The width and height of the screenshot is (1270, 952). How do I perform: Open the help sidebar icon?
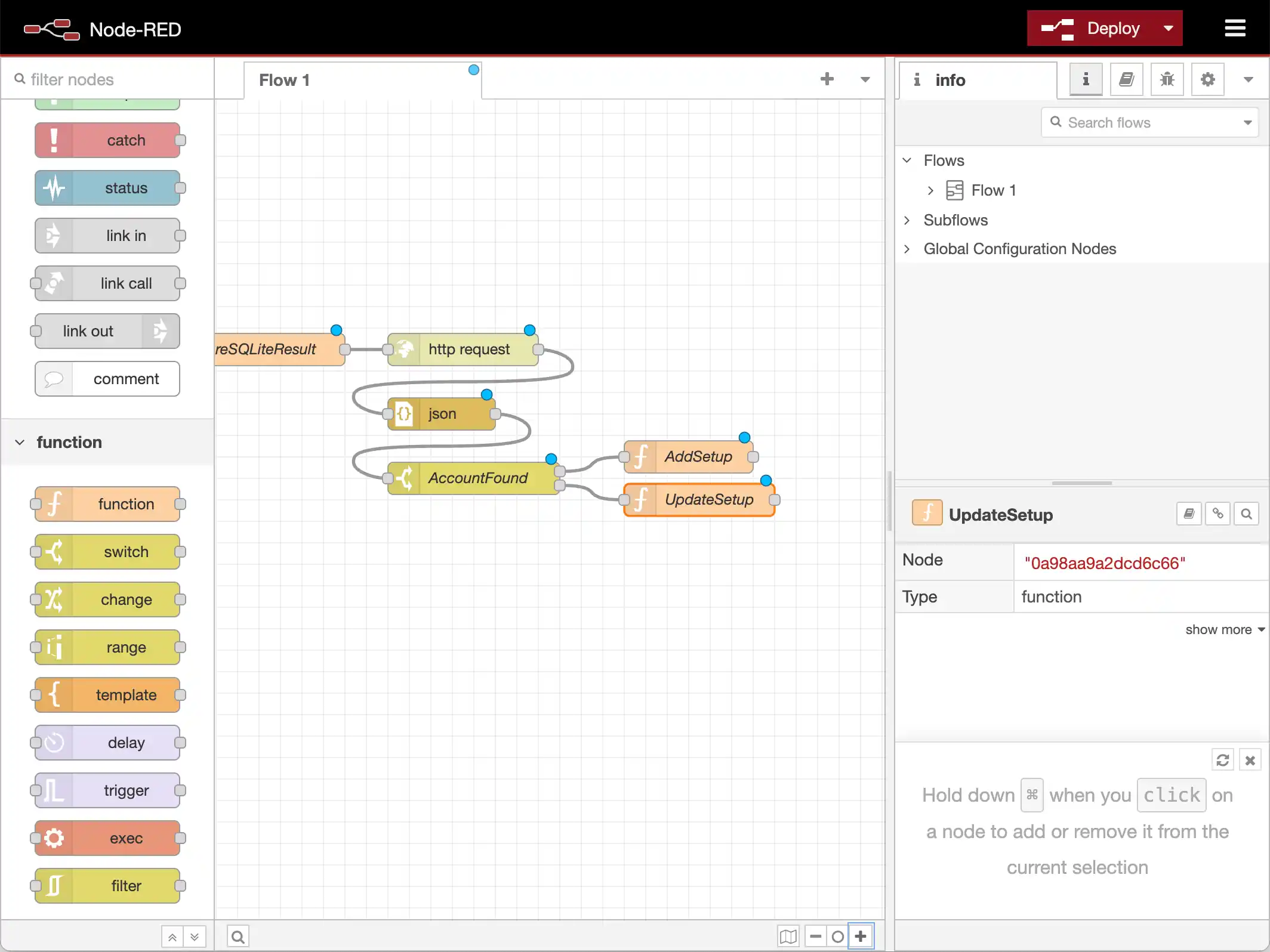pos(1126,79)
